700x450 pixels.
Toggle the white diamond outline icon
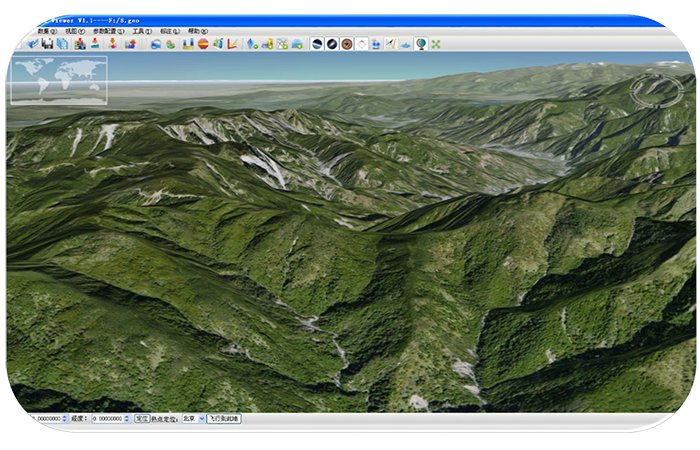[x=361, y=44]
